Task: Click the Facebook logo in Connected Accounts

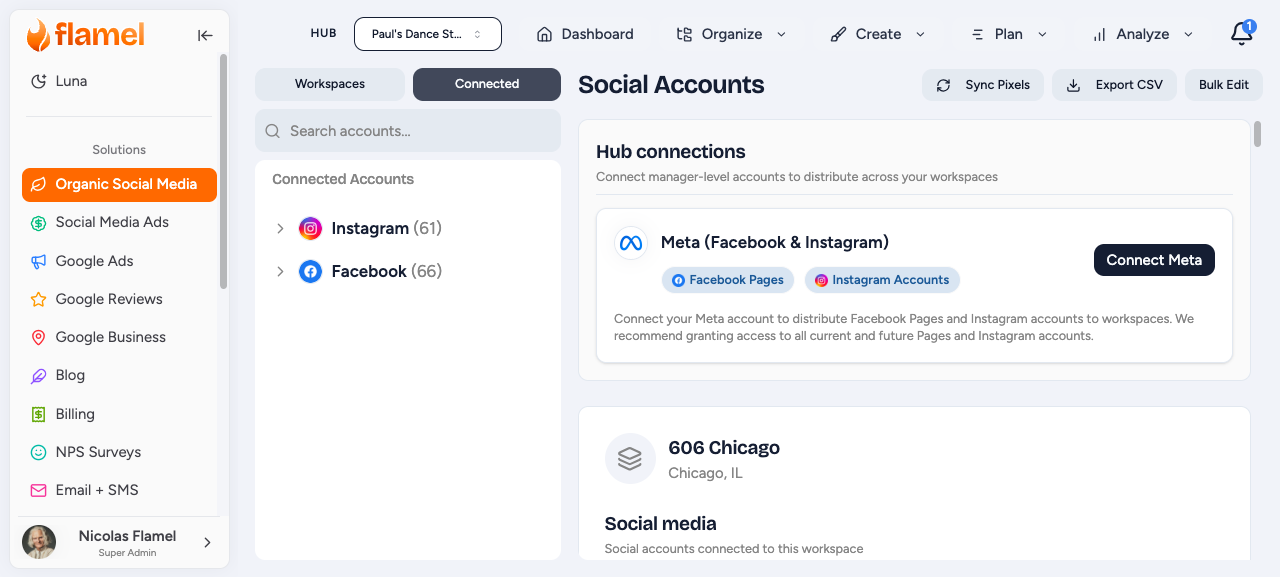Action: [311, 271]
